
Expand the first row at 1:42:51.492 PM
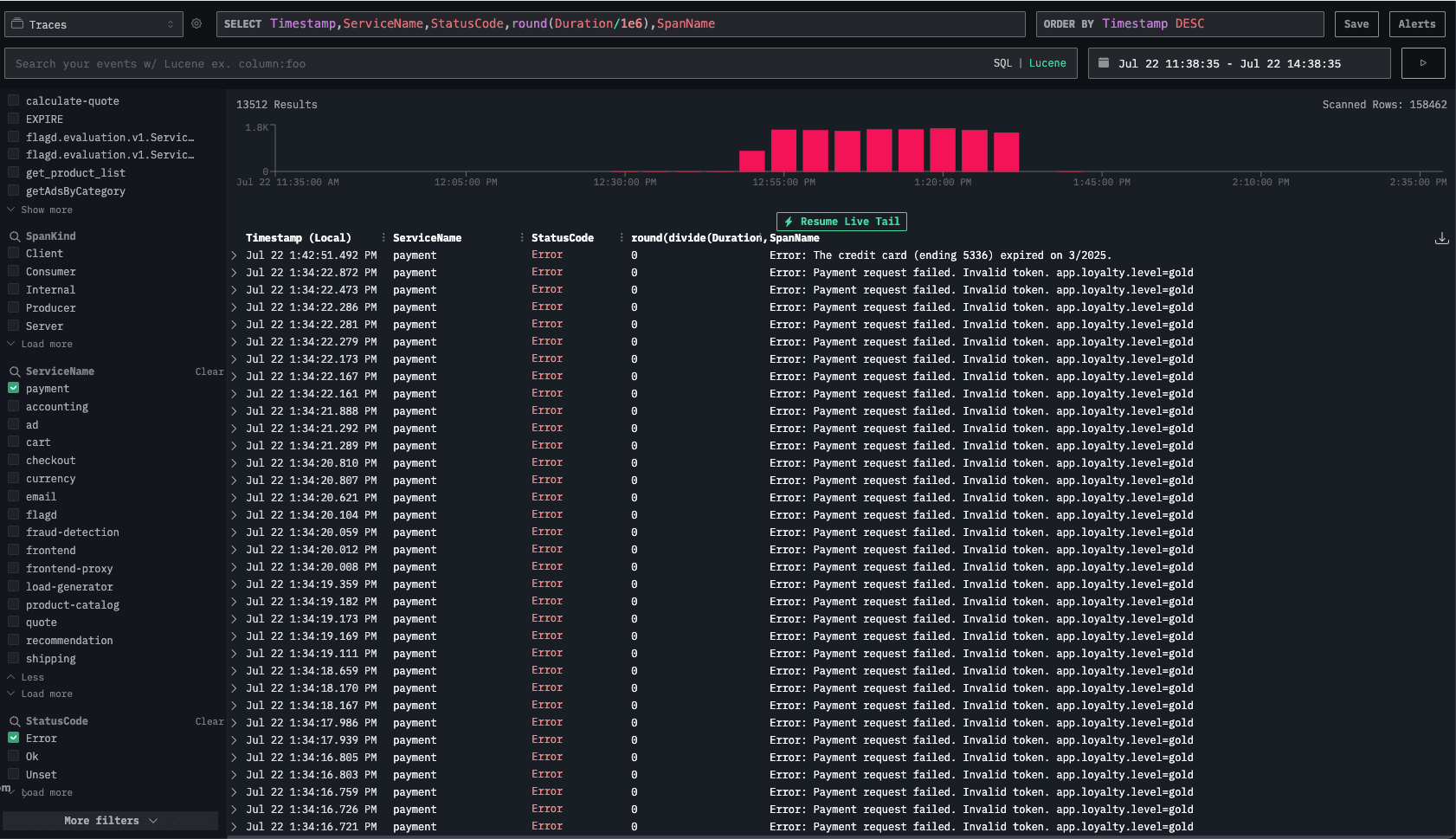click(234, 255)
